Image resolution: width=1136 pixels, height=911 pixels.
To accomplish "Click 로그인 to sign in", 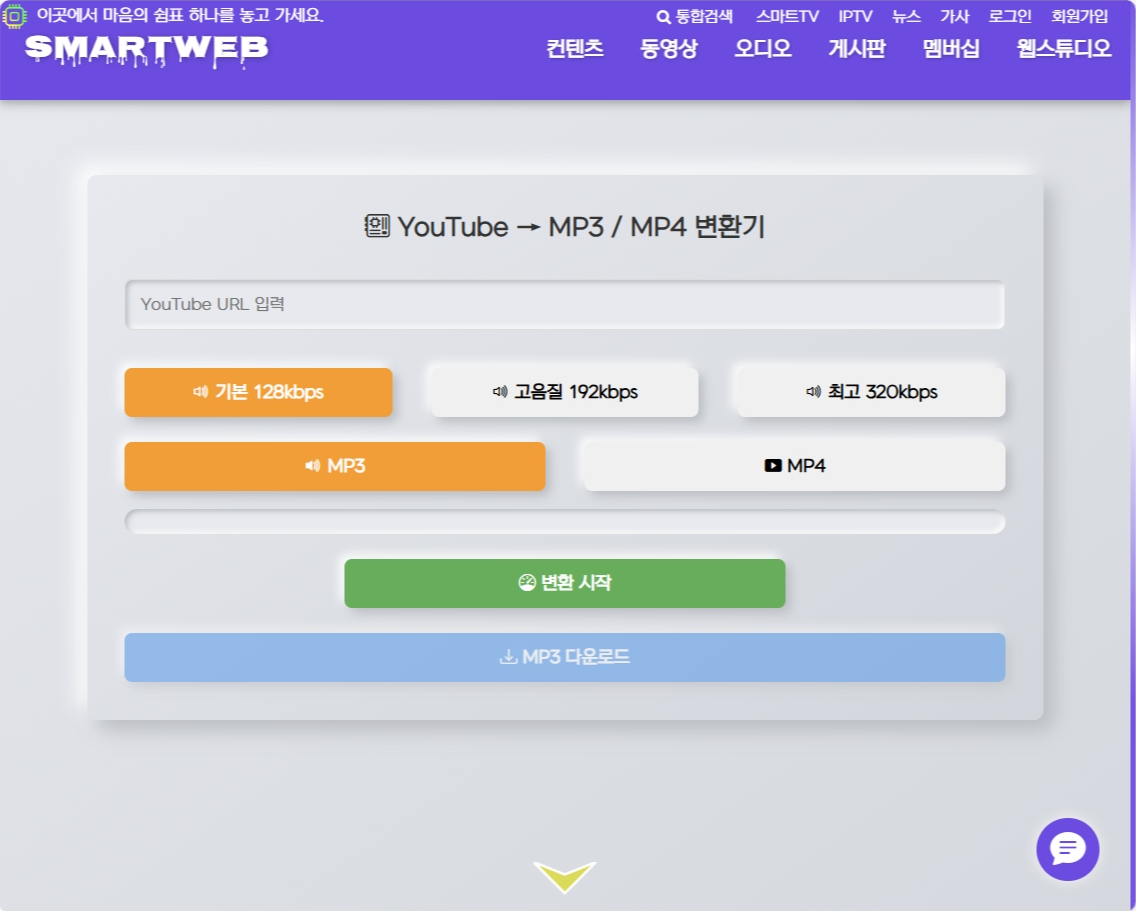I will pos(1010,16).
